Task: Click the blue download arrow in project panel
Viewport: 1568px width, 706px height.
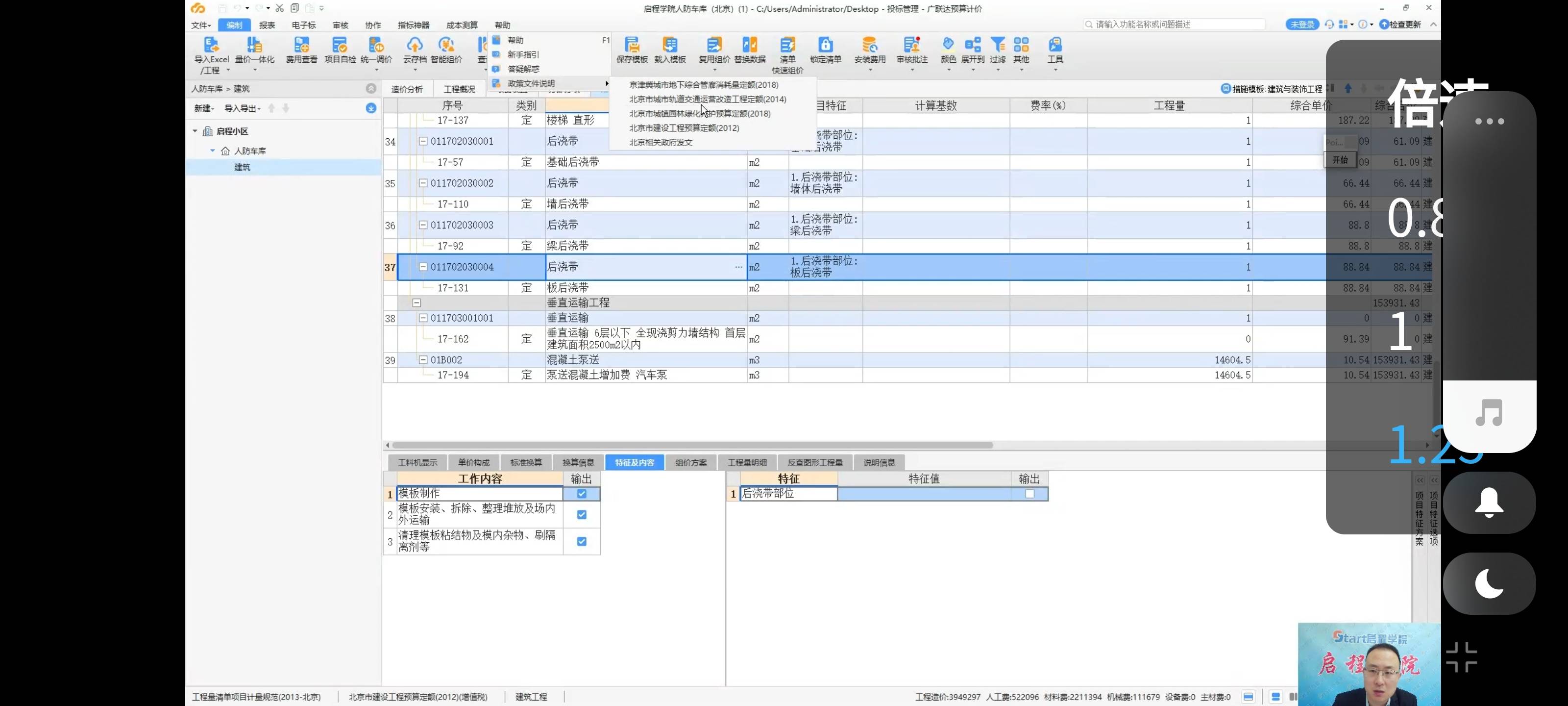Action: [x=371, y=108]
